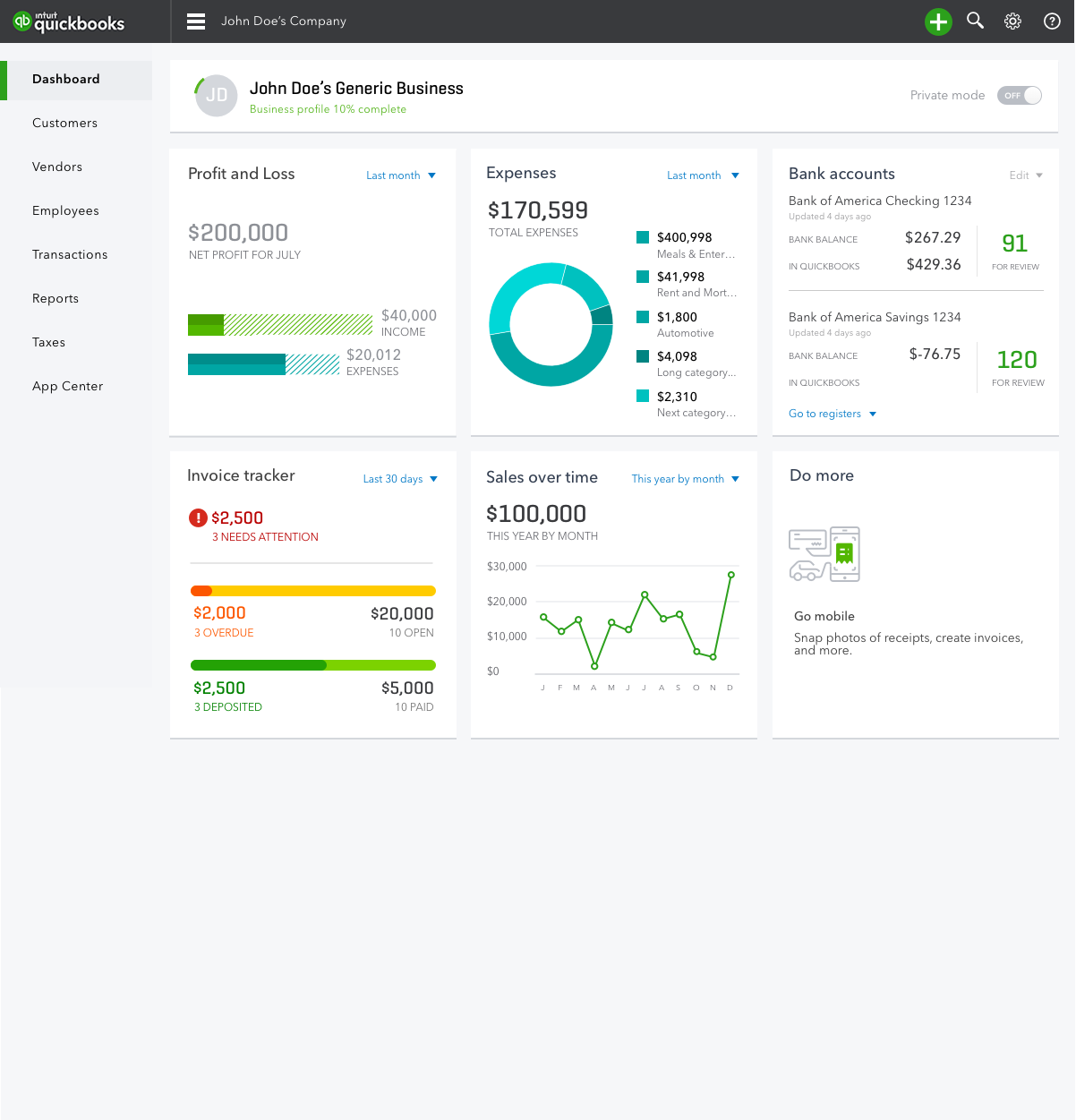Viewport: 1076px width, 1120px height.
Task: Click the green income bar
Action: (280, 325)
